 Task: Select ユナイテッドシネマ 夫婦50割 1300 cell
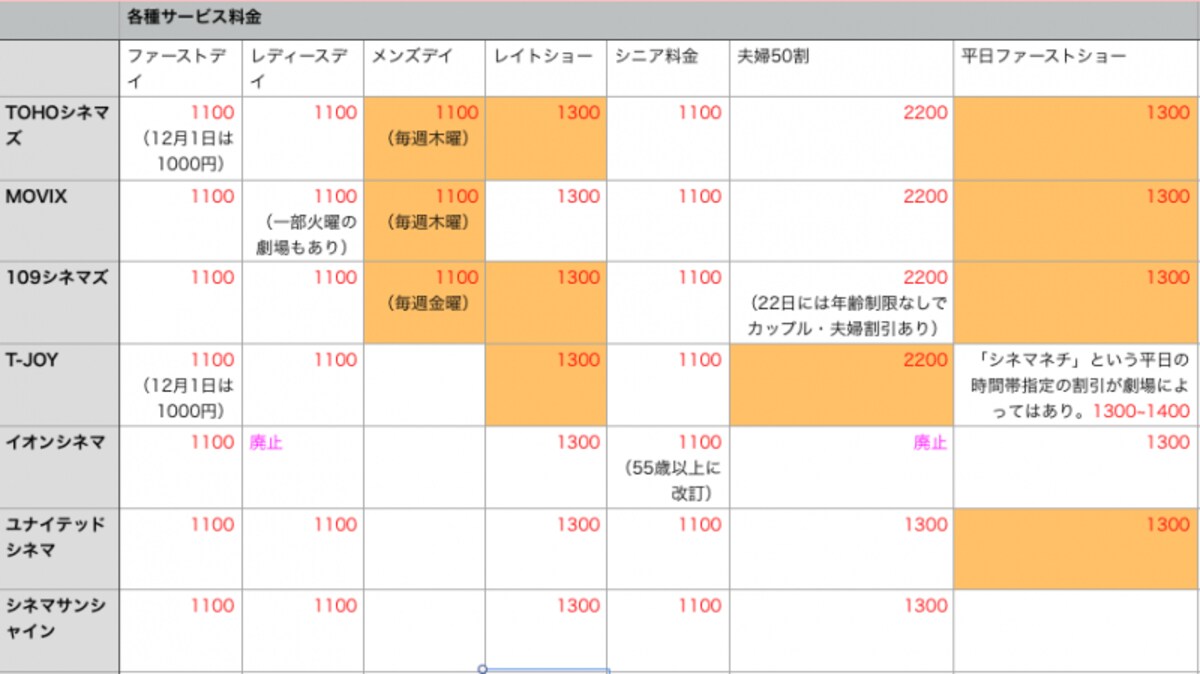[x=841, y=549]
